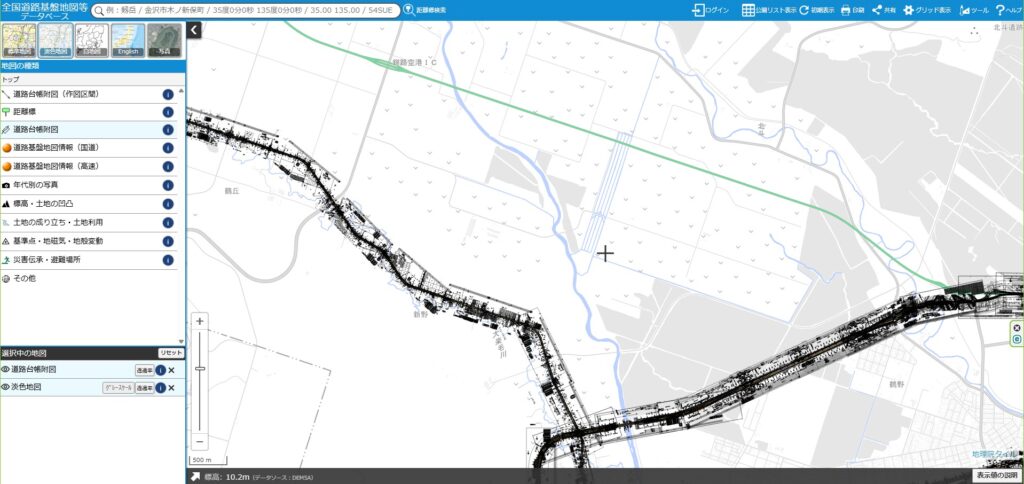Click the map zoom in plus button
1024x484 pixels.
200,321
